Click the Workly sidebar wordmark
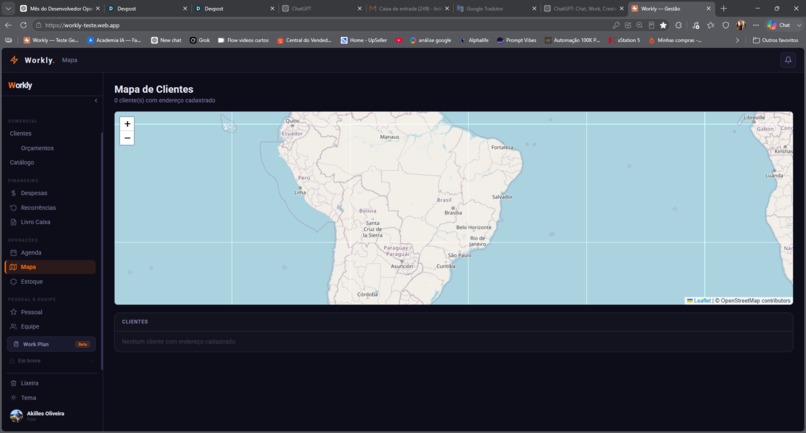 [20, 85]
